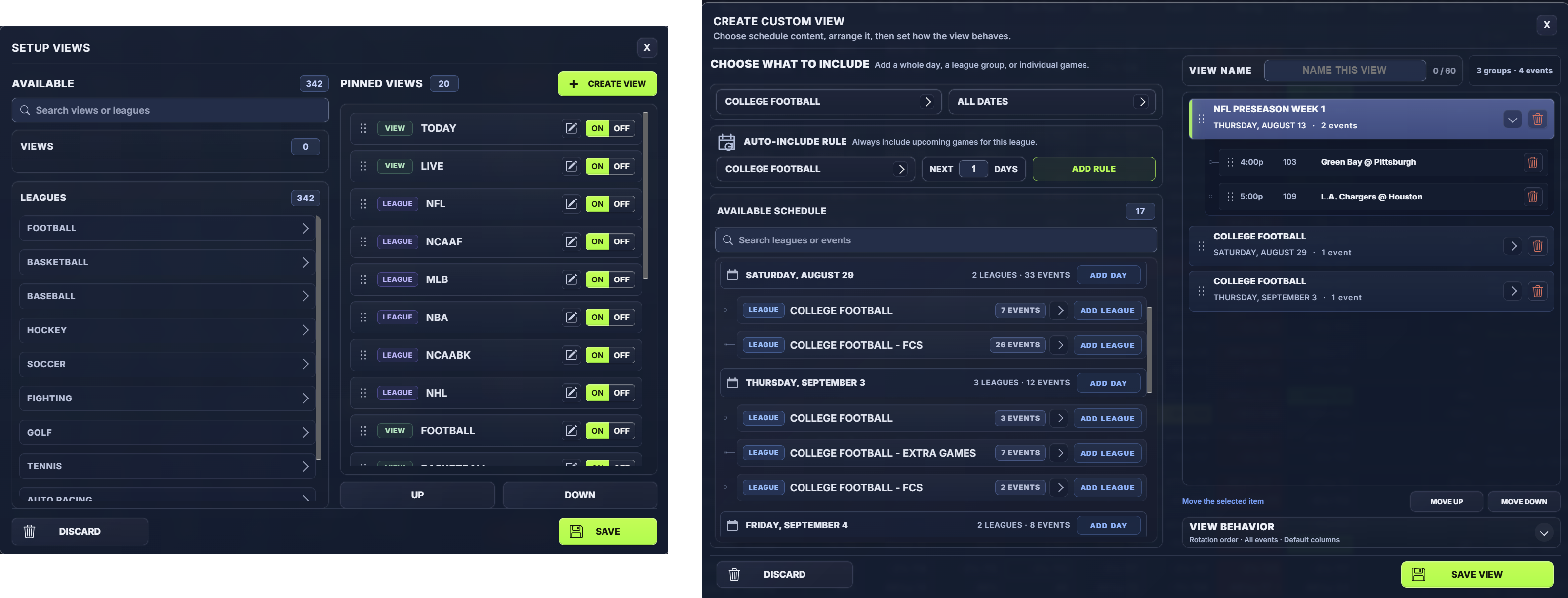
Task: Click the SAVE VIEW button
Action: (x=1477, y=574)
